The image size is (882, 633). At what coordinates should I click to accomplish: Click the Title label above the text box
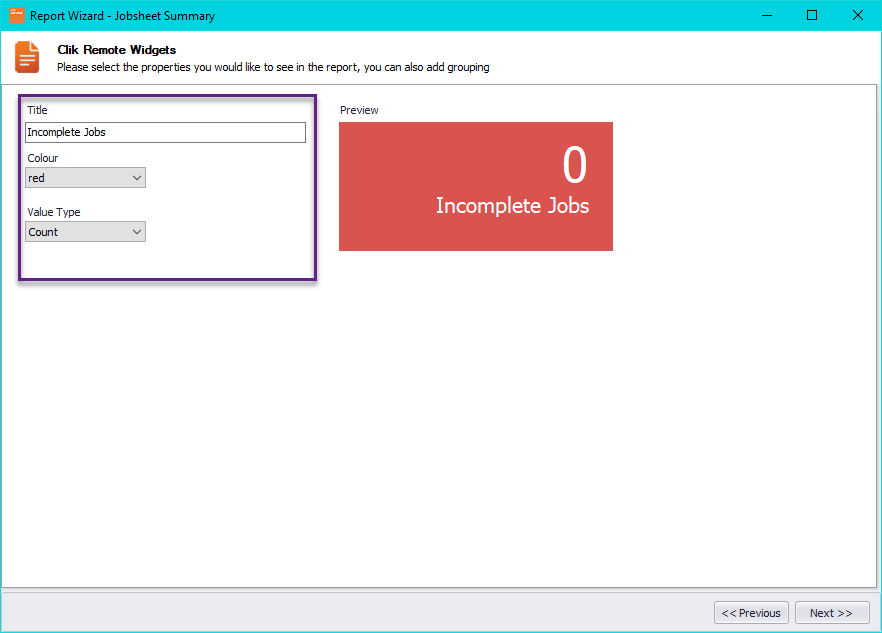[x=37, y=110]
